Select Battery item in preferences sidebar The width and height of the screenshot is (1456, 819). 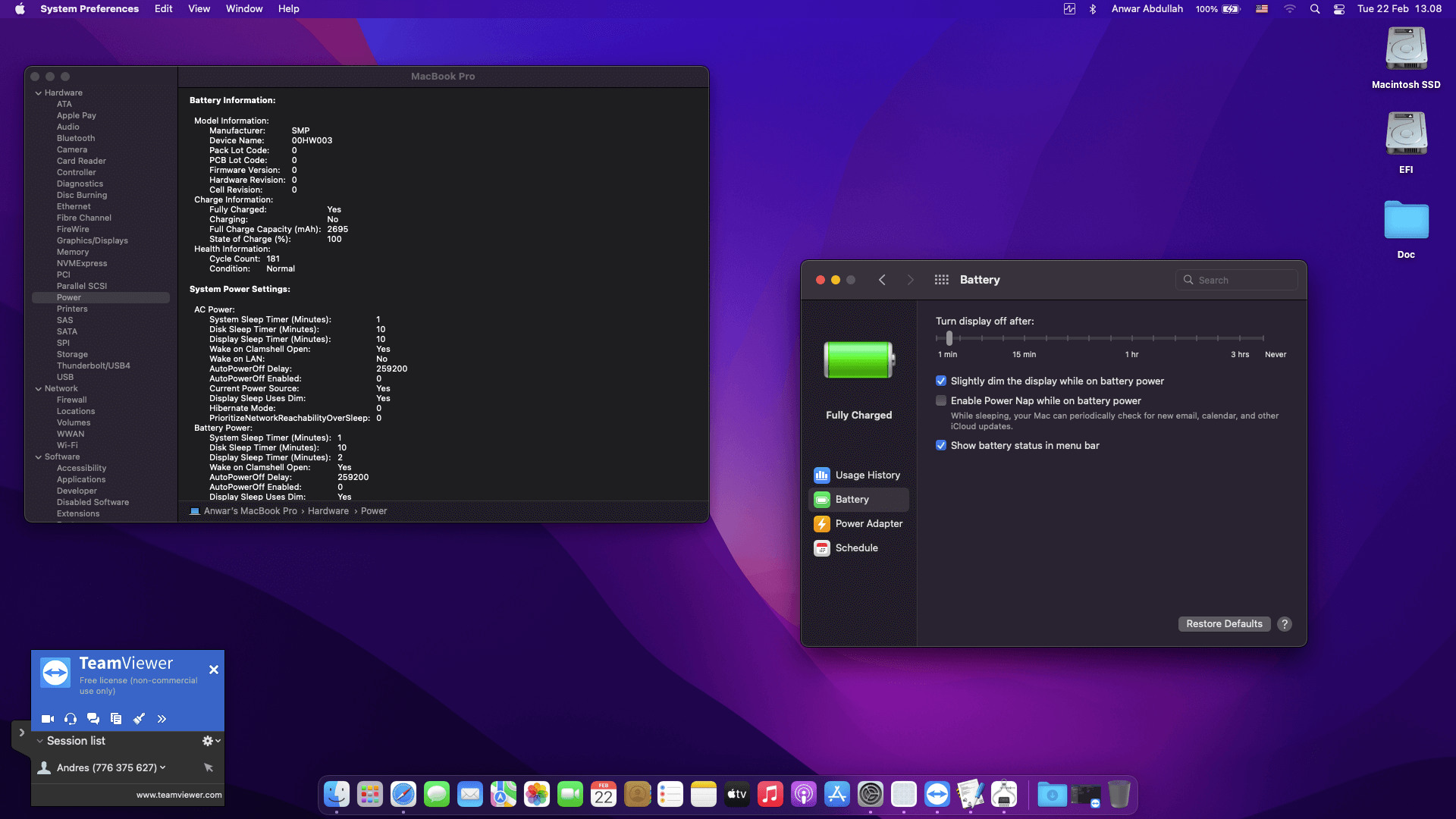point(858,500)
